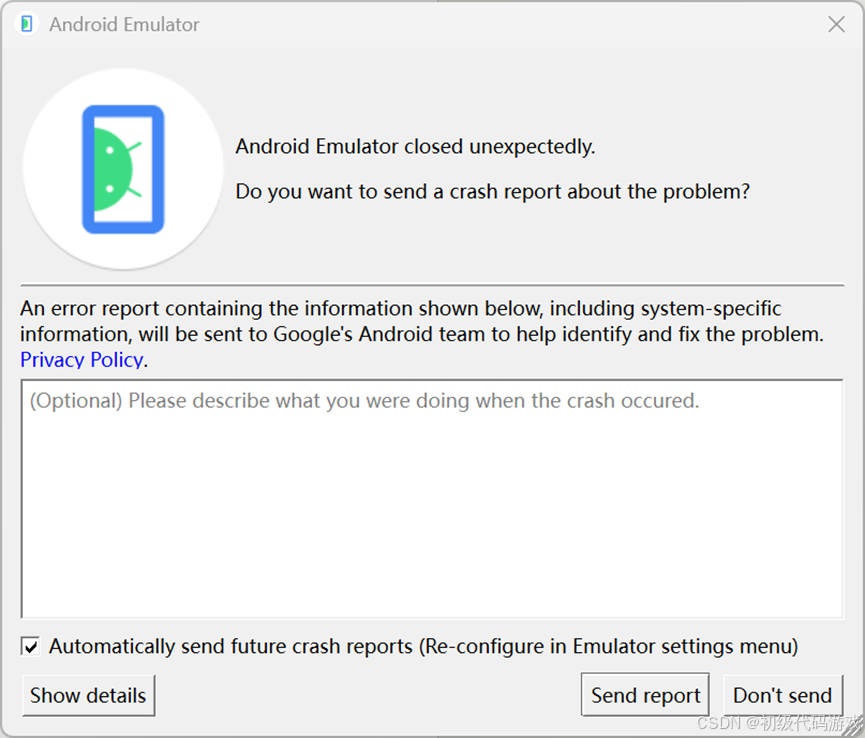The image size is (865, 738).
Task: Click the large Android robot phone logo
Action: coord(123,169)
